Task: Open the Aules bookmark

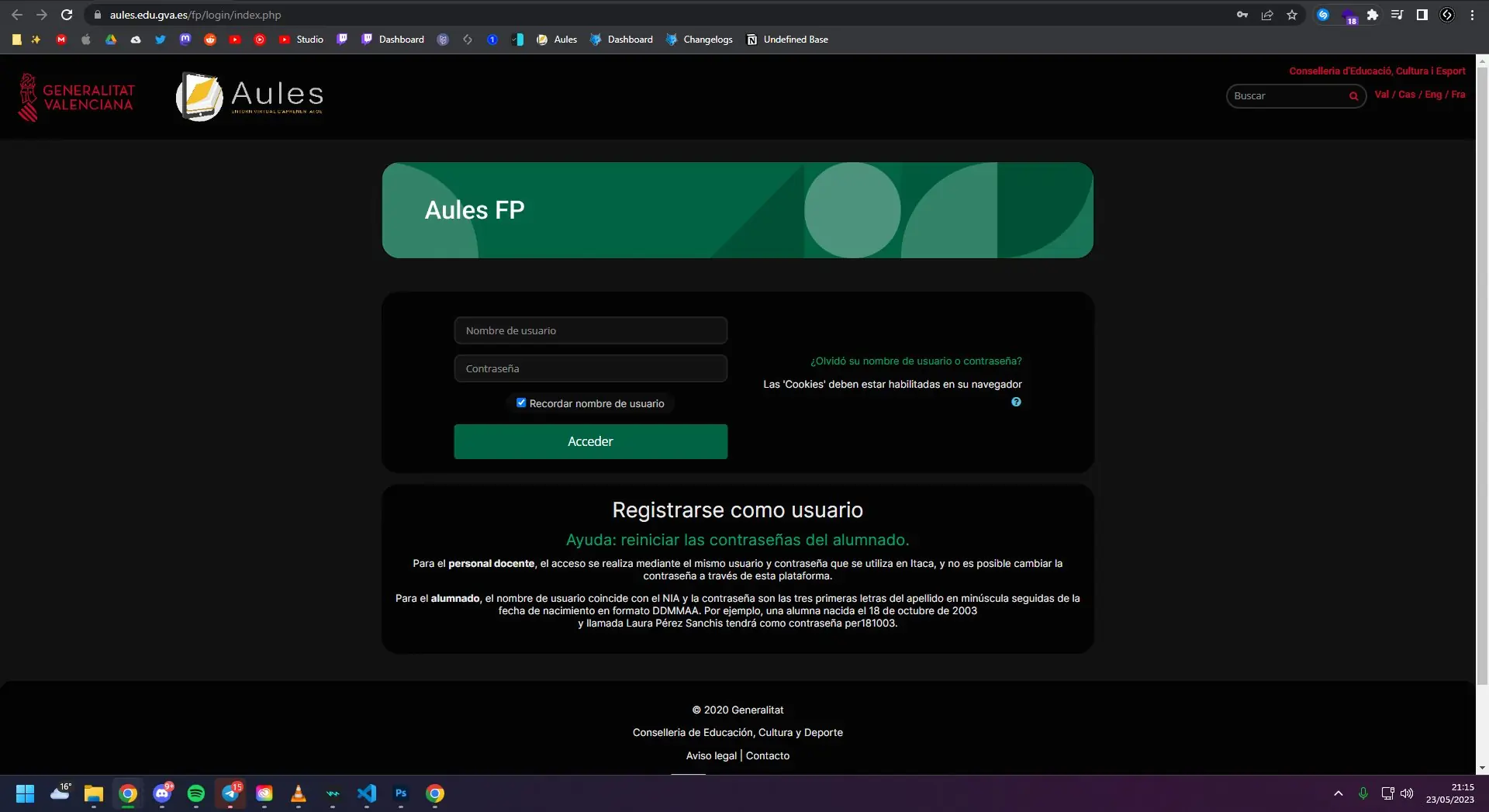Action: click(557, 40)
